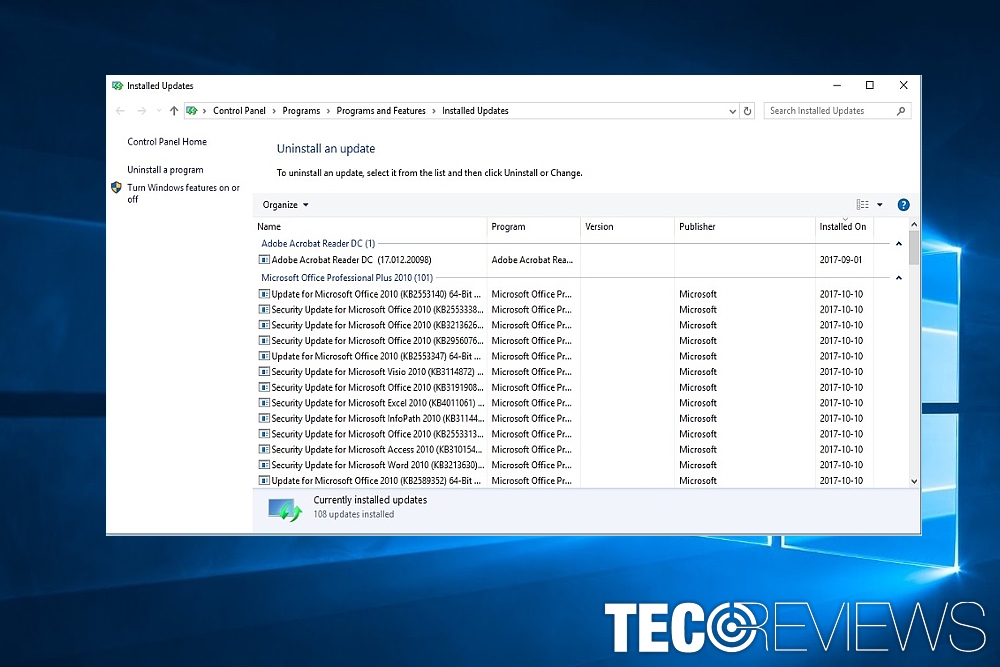Viewport: 1000px width, 667px height.
Task: Sort list by Program column
Action: (x=534, y=226)
